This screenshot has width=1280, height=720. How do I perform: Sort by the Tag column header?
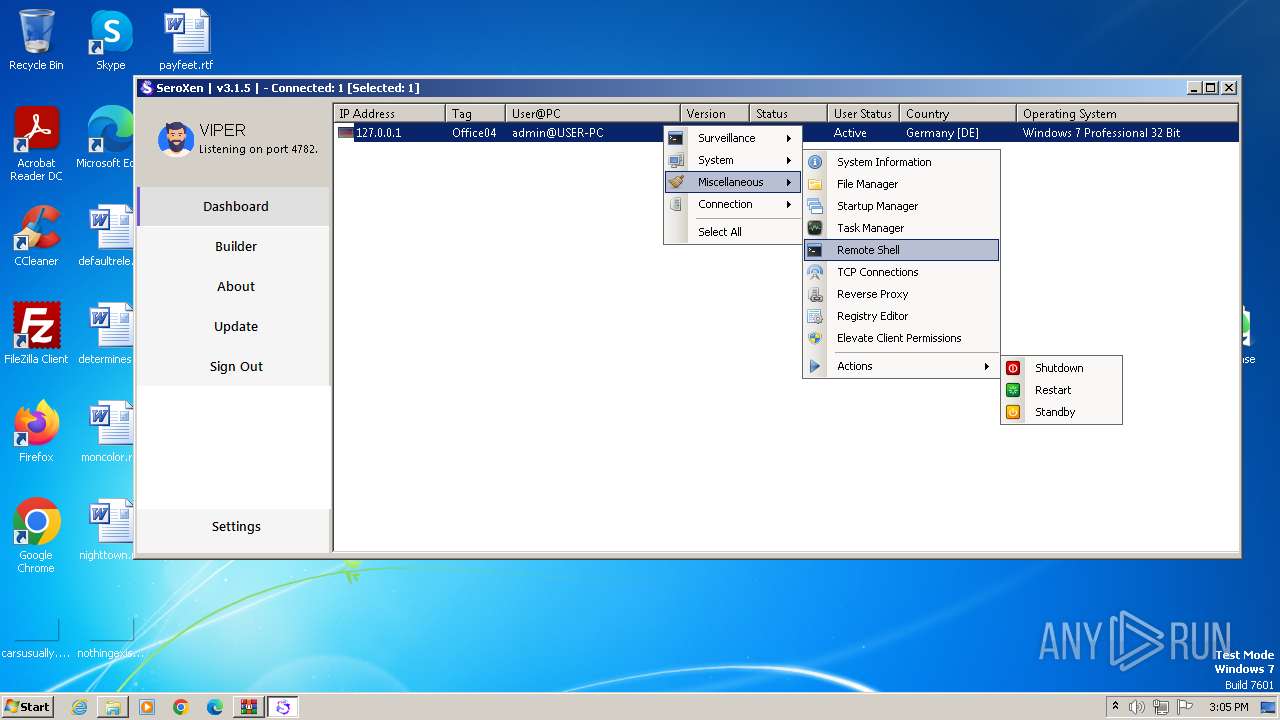[475, 113]
